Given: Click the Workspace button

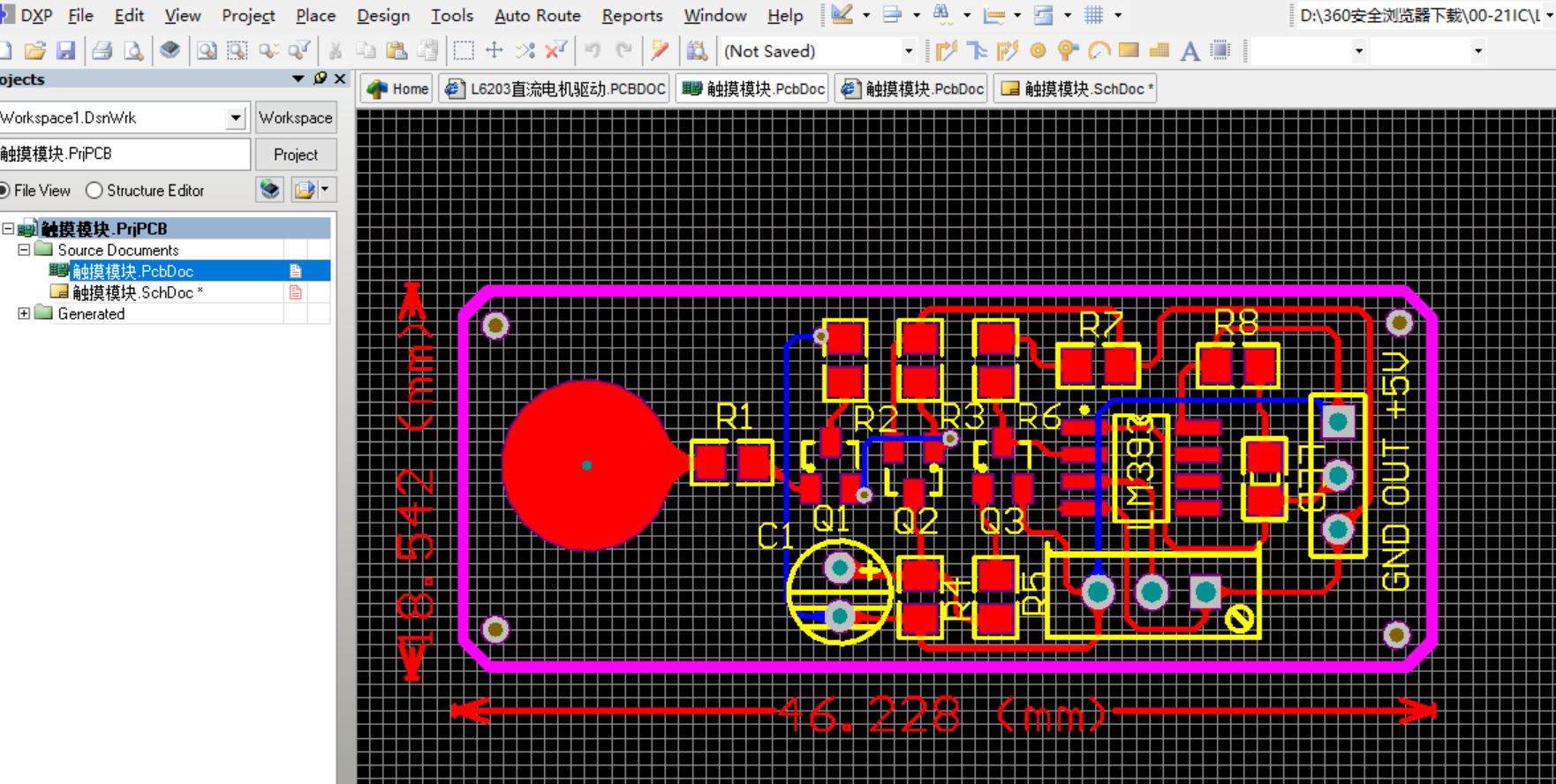Looking at the screenshot, I should [x=295, y=117].
